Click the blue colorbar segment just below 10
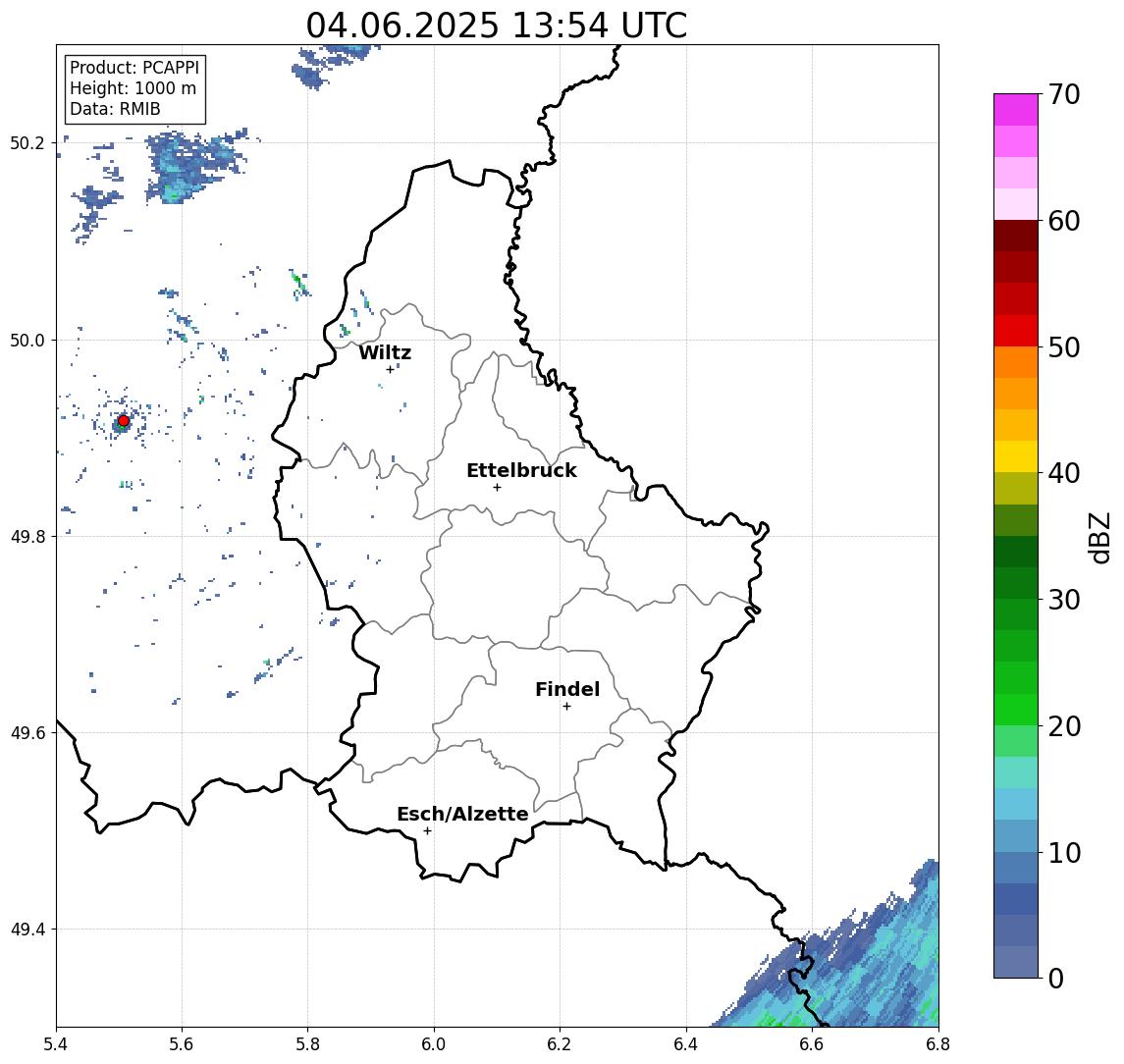The width and height of the screenshot is (1124, 1064). [1016, 867]
